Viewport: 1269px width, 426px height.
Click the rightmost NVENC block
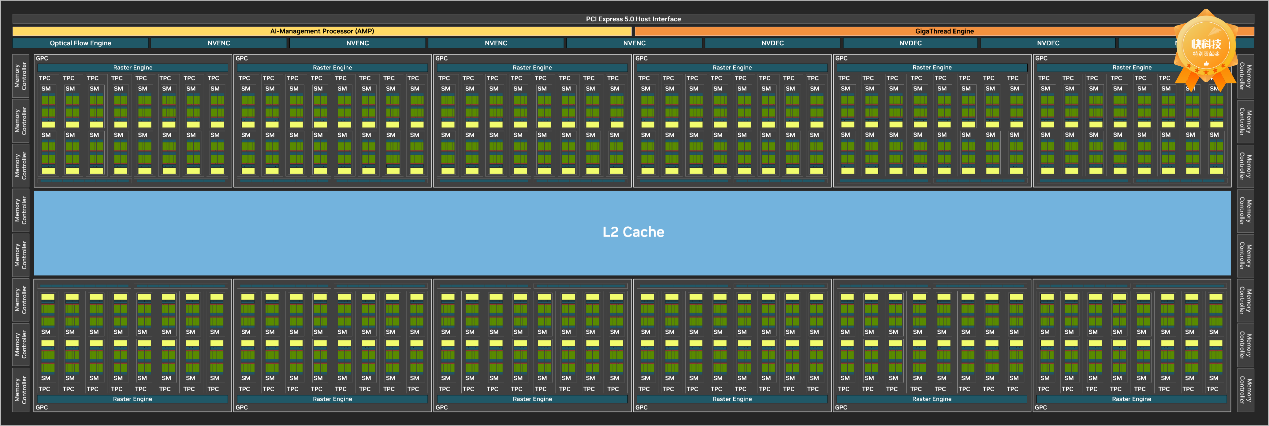pyautogui.click(x=633, y=43)
